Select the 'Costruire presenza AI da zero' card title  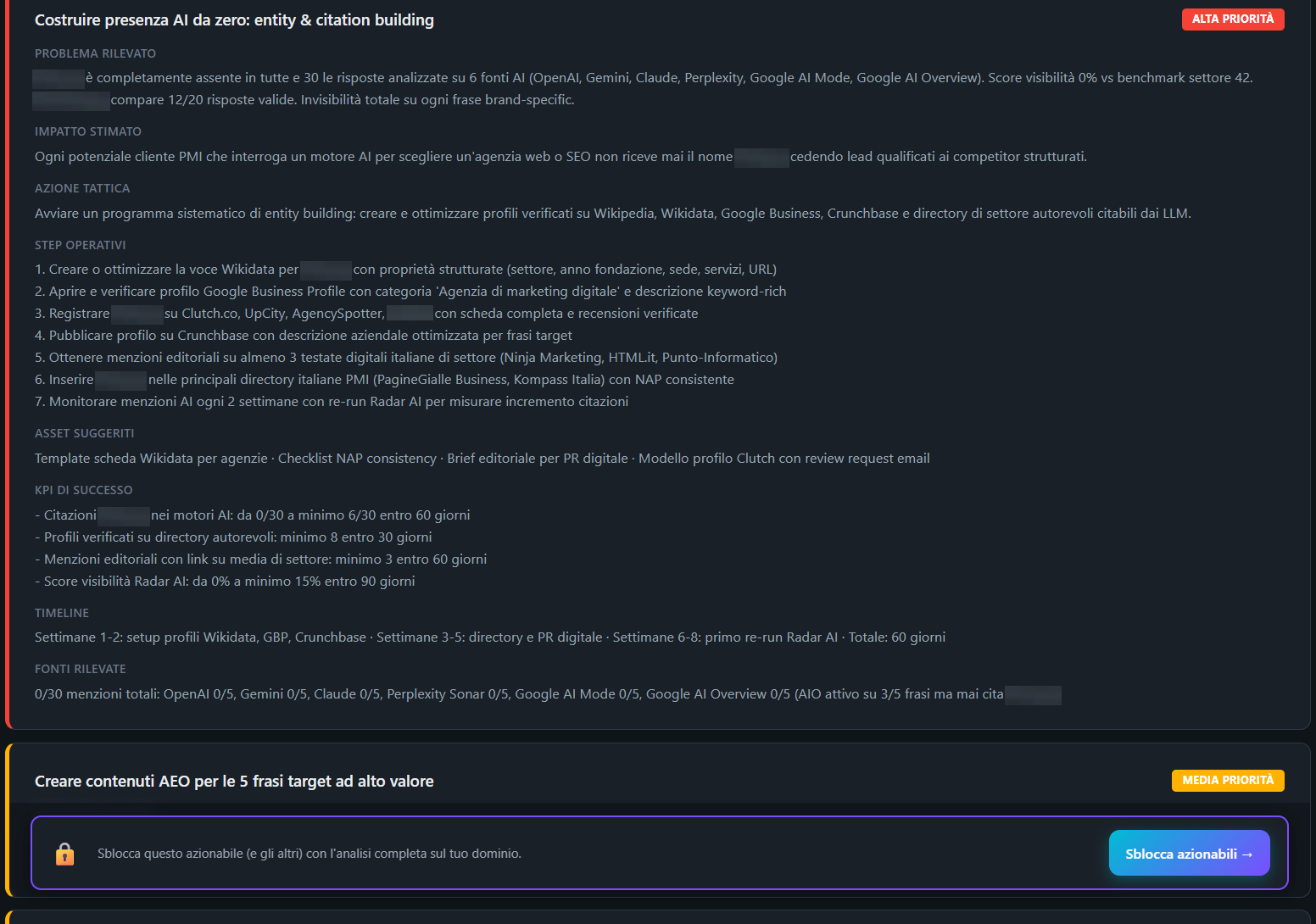coord(234,19)
